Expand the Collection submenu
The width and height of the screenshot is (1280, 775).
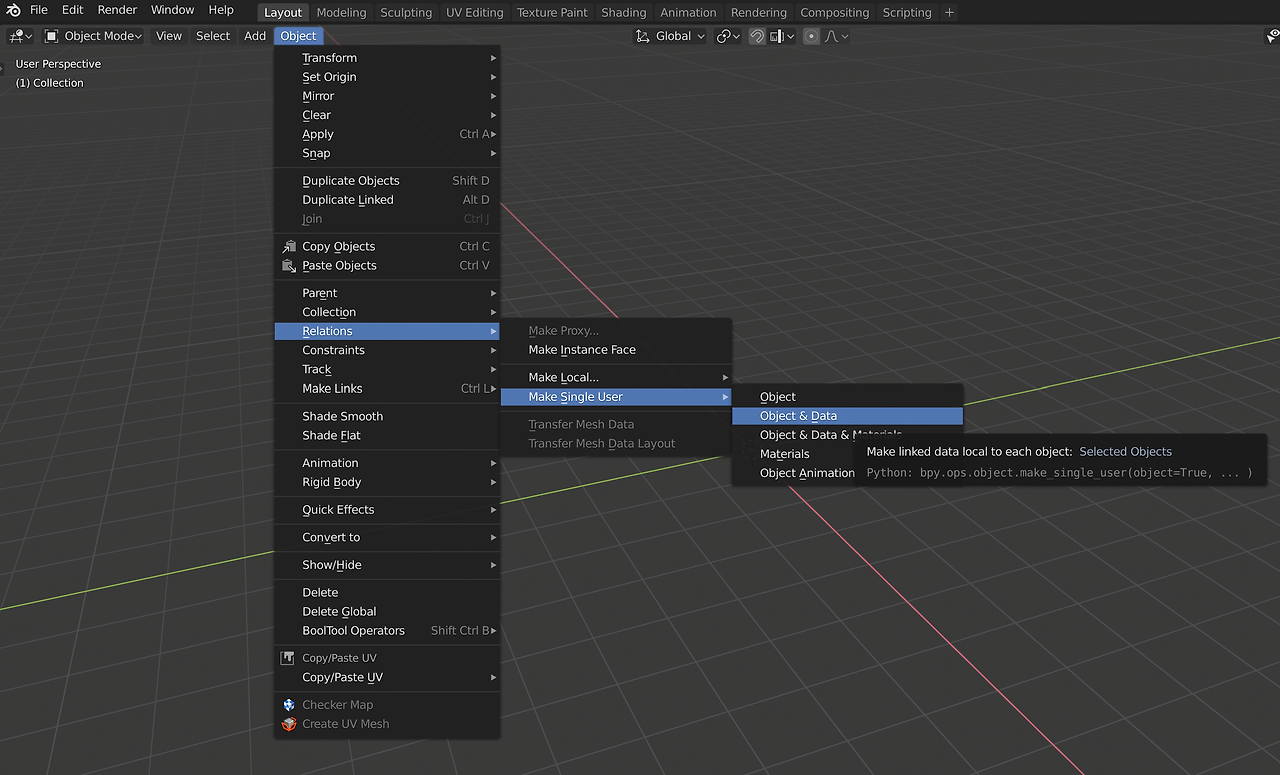[x=387, y=312]
